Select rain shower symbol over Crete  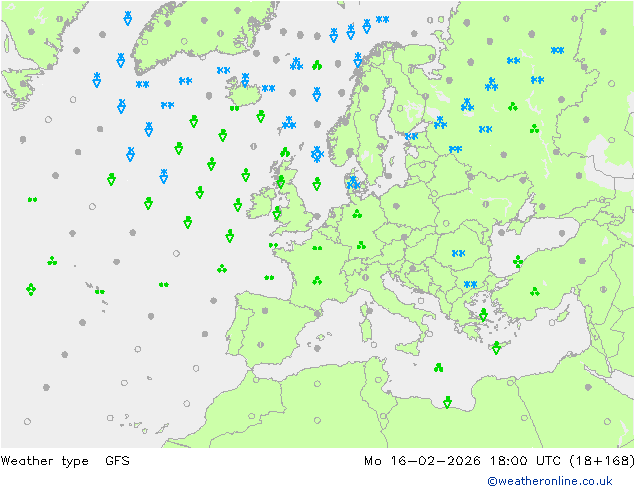pyautogui.click(x=496, y=348)
